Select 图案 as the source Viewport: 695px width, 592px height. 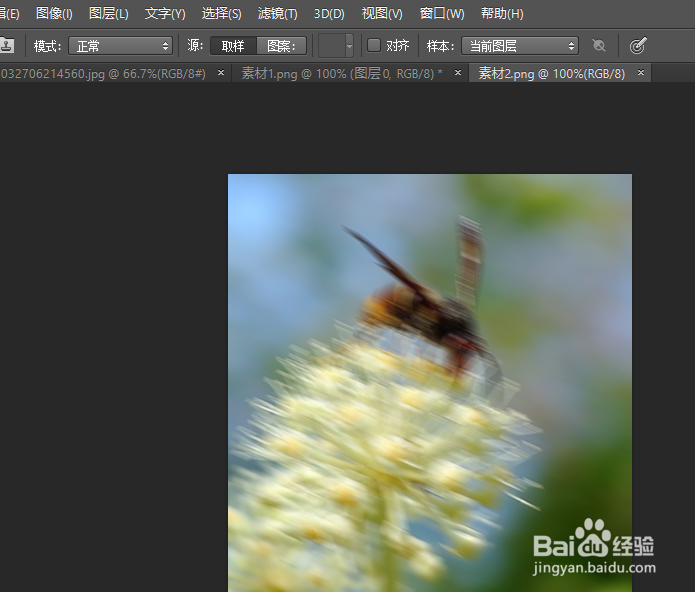coord(281,46)
